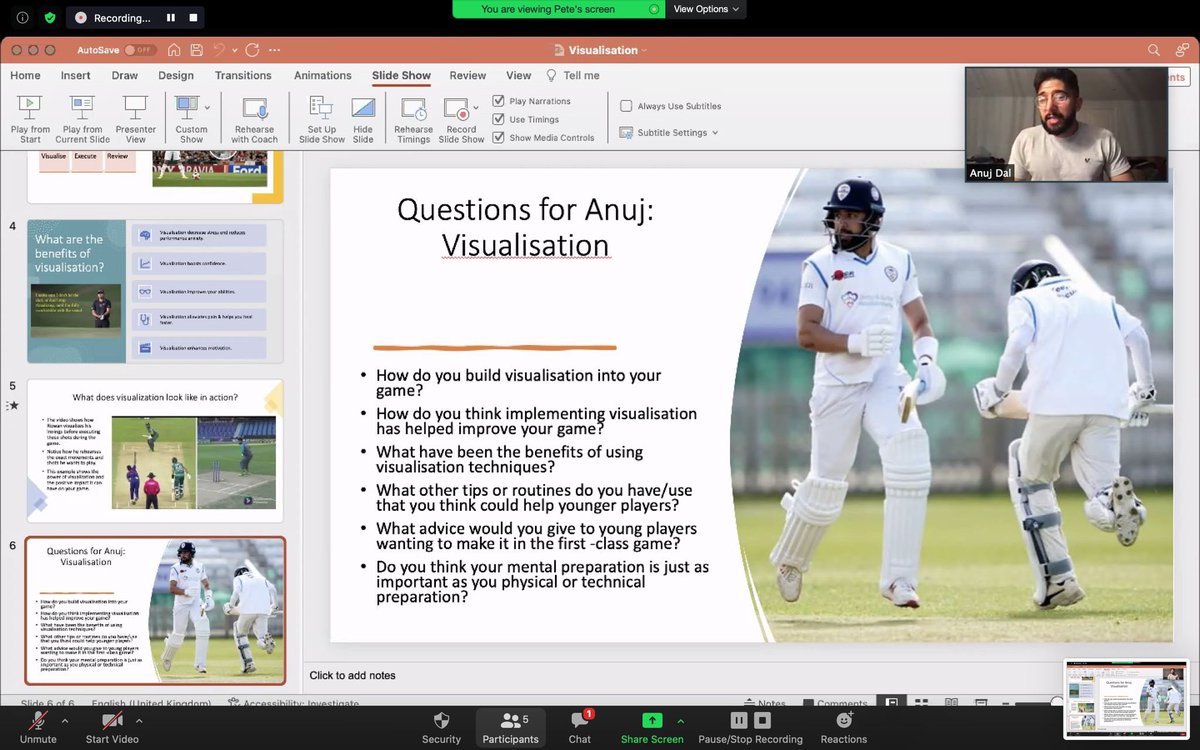Select slide 6 thumbnail 'Questions for Anuj'

click(x=155, y=611)
